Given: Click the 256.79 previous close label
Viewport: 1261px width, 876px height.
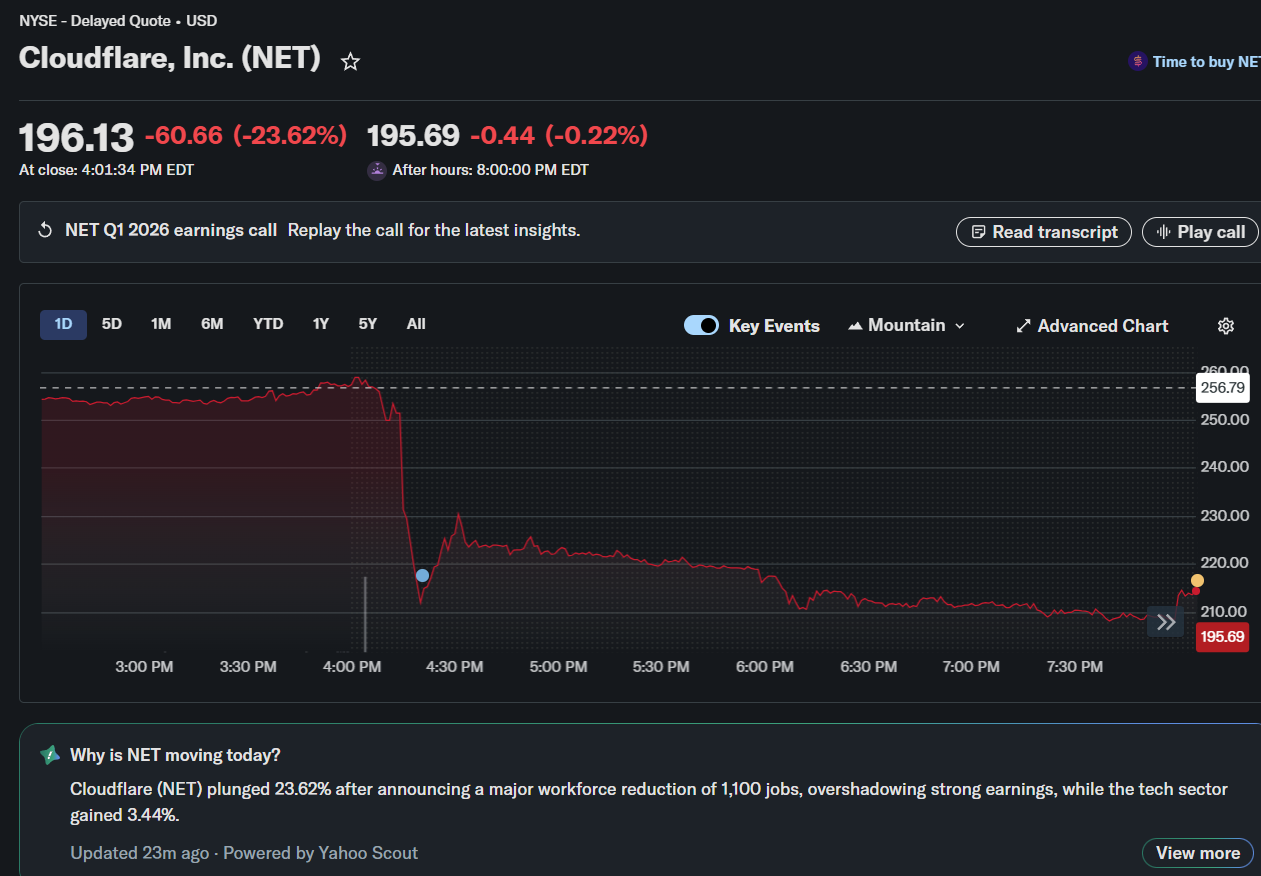Looking at the screenshot, I should click(1222, 387).
